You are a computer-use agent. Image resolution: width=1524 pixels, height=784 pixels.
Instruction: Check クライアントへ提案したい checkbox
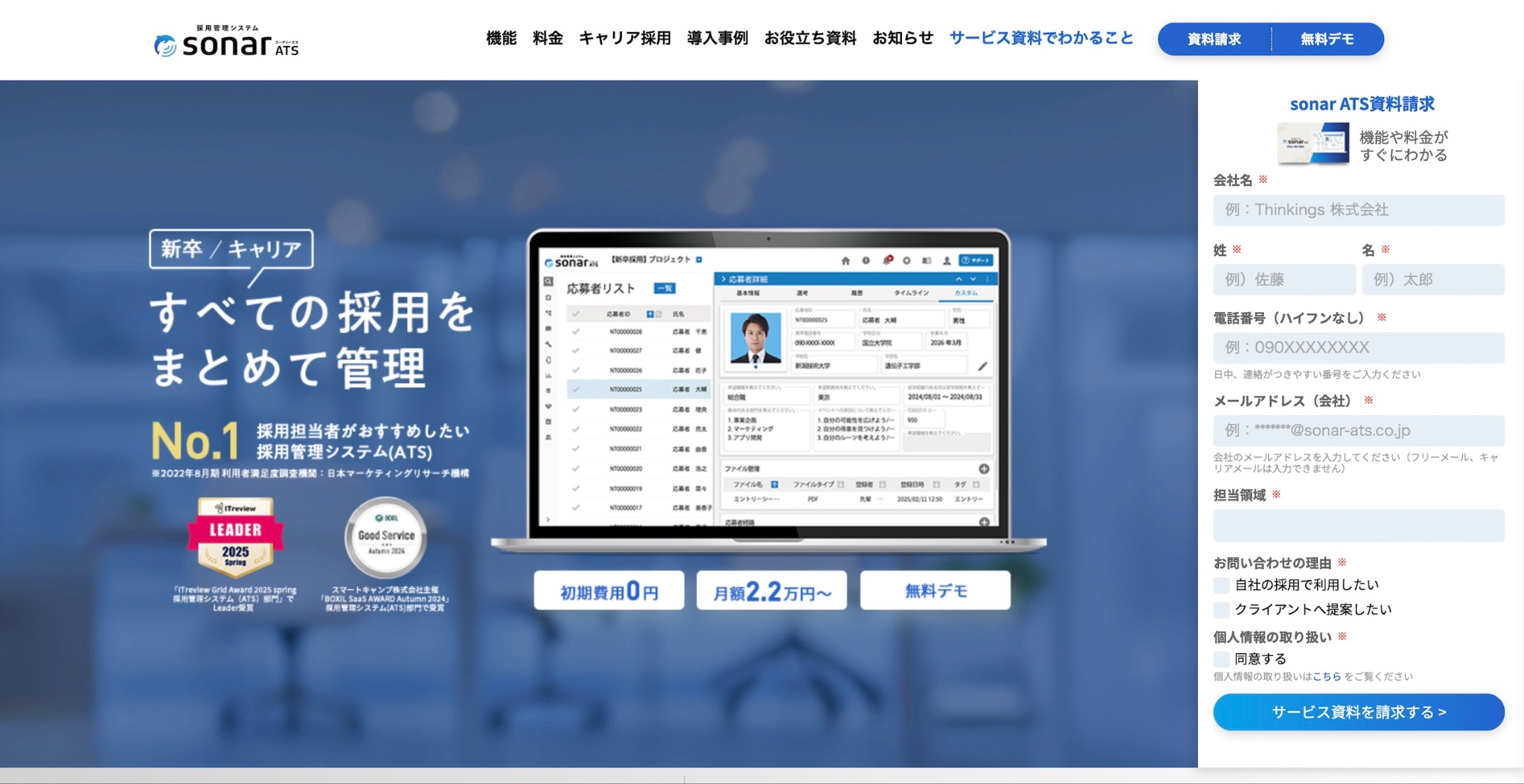click(x=1221, y=610)
